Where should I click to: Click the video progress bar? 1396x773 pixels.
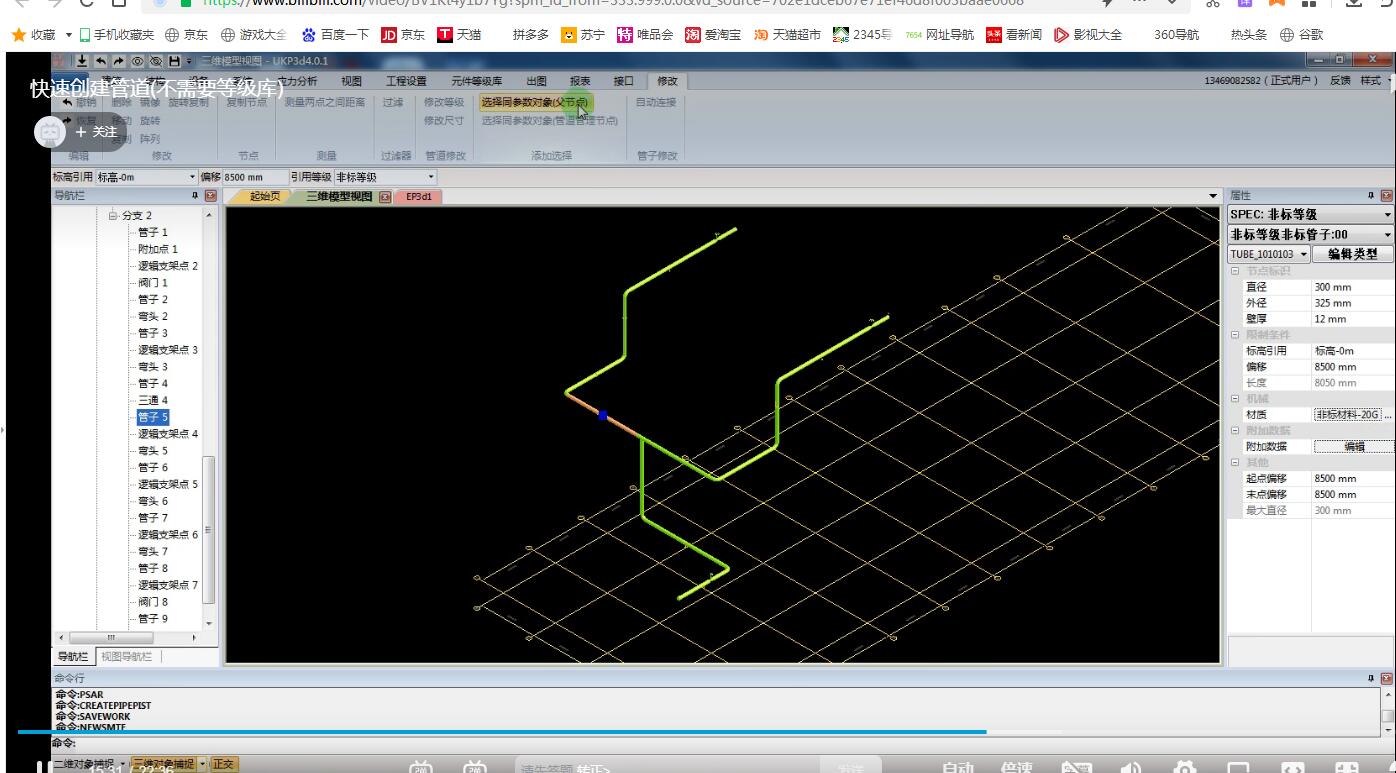click(500, 732)
